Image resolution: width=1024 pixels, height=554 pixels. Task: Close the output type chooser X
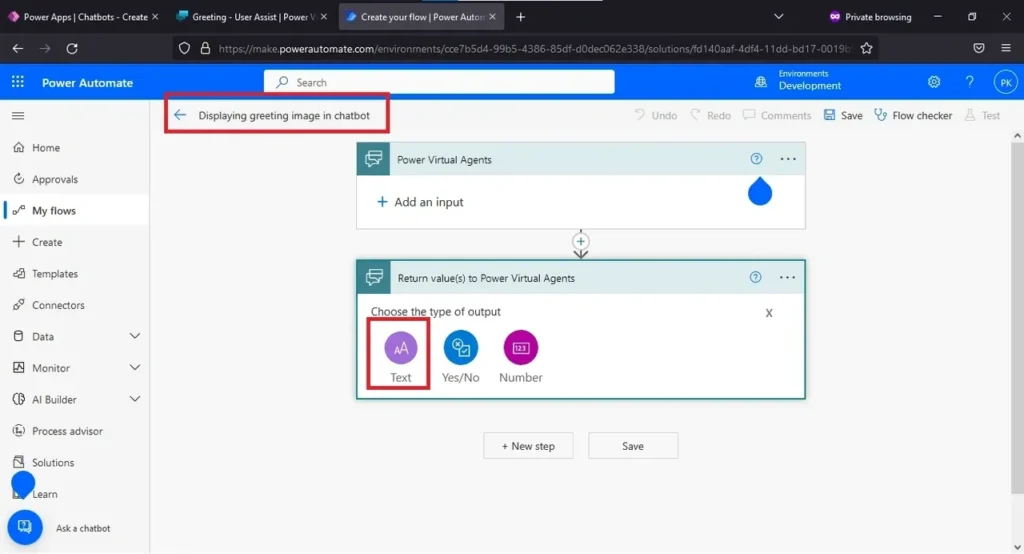[x=769, y=313]
